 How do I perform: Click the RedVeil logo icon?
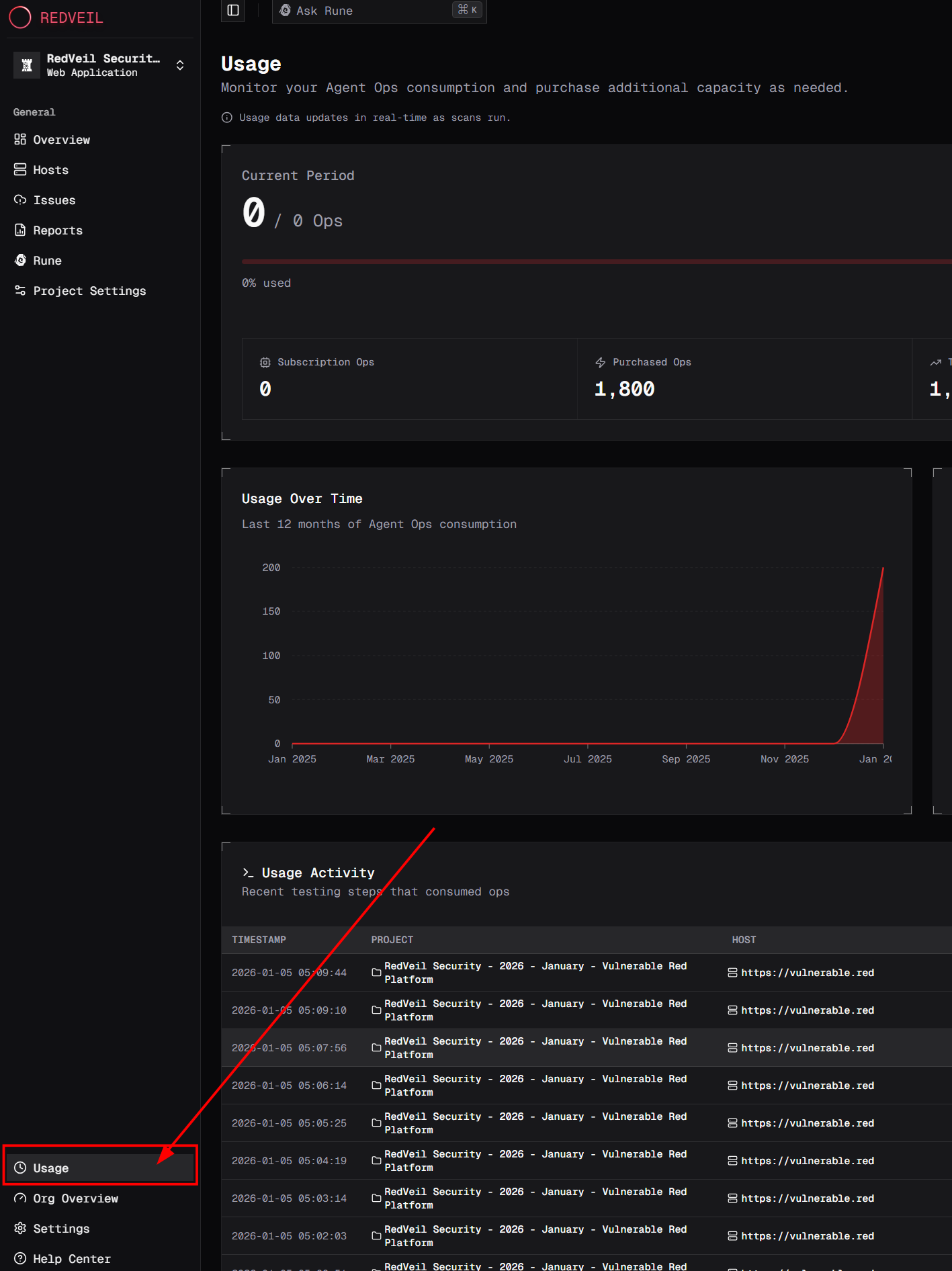pos(20,17)
